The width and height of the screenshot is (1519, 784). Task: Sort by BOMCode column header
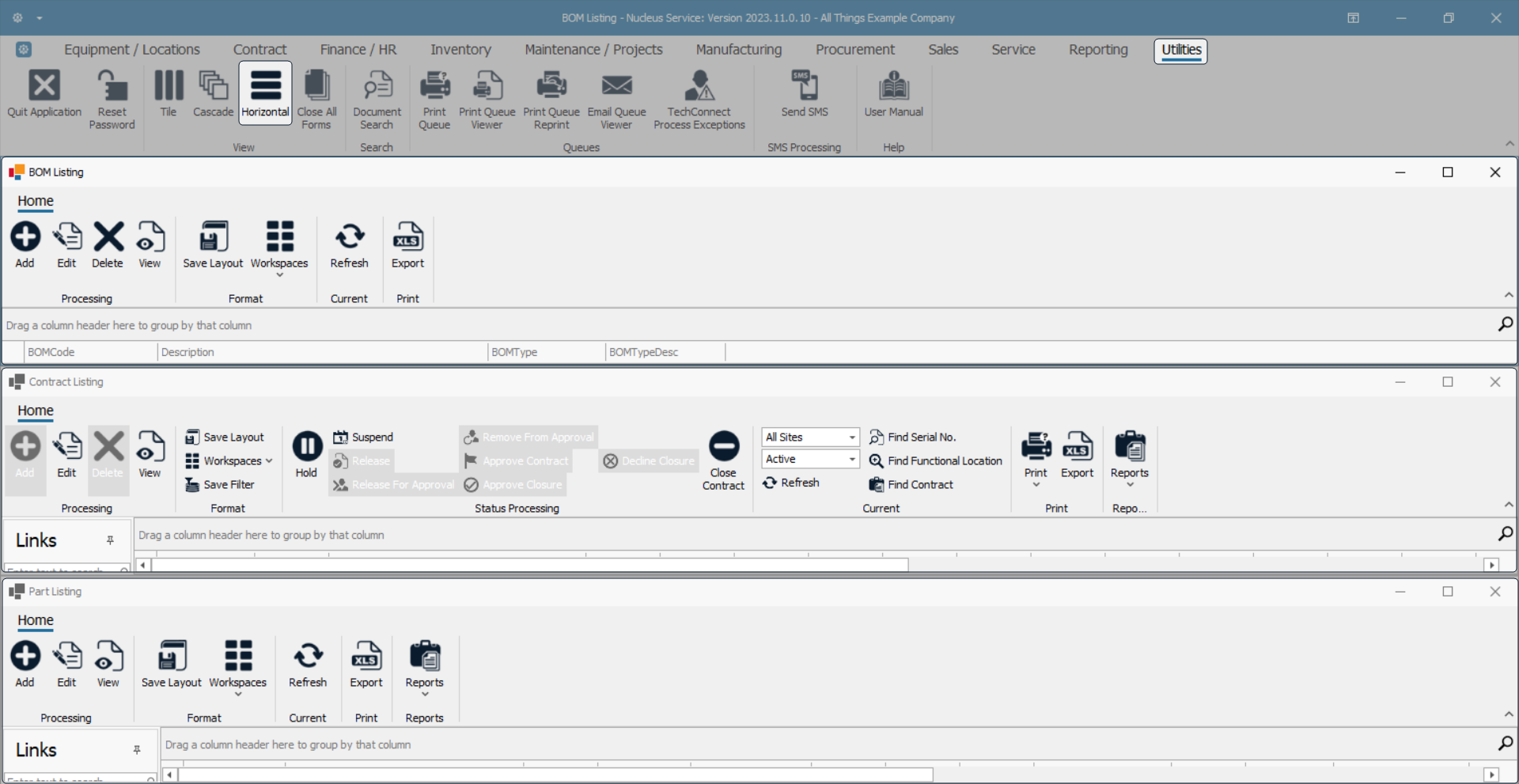[x=90, y=352]
